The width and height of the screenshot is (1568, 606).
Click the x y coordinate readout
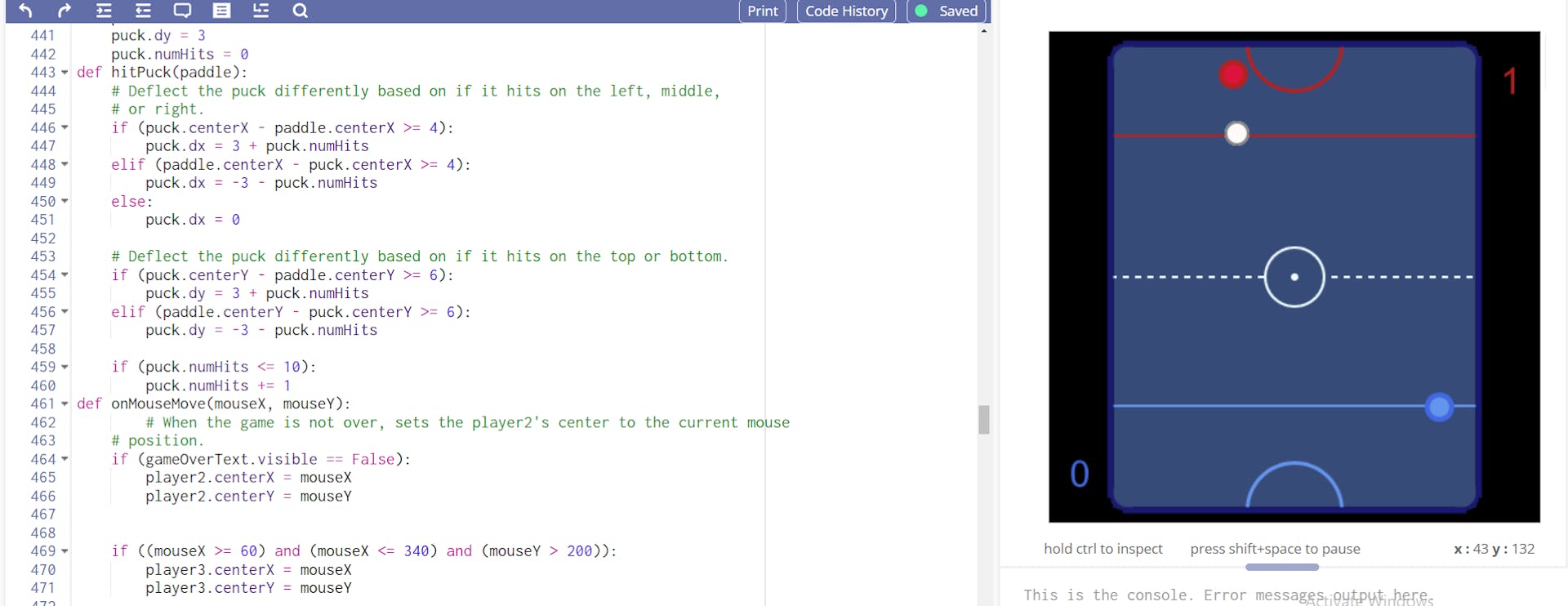(1494, 549)
